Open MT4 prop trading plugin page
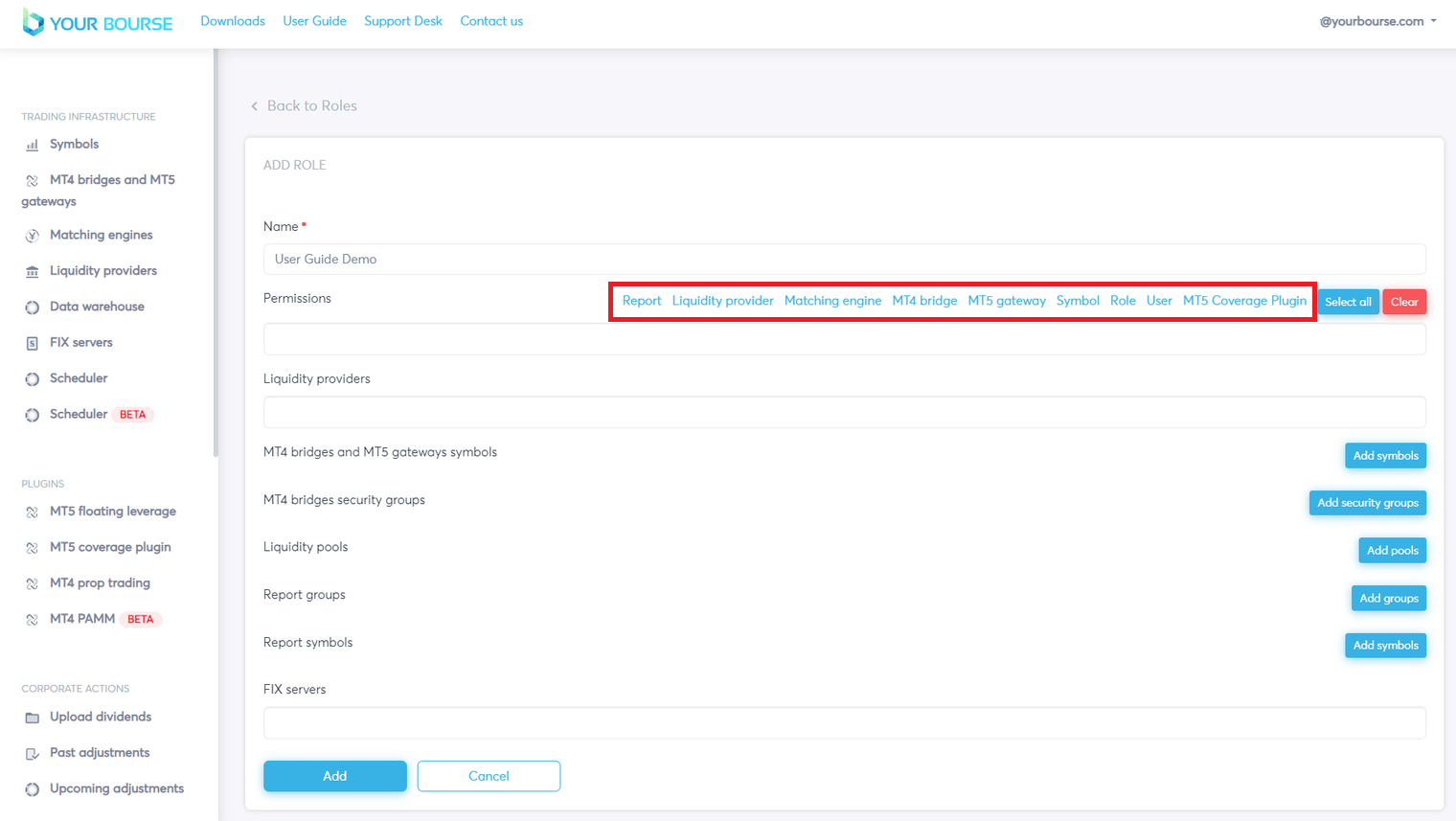This screenshot has height=821, width=1456. (100, 582)
